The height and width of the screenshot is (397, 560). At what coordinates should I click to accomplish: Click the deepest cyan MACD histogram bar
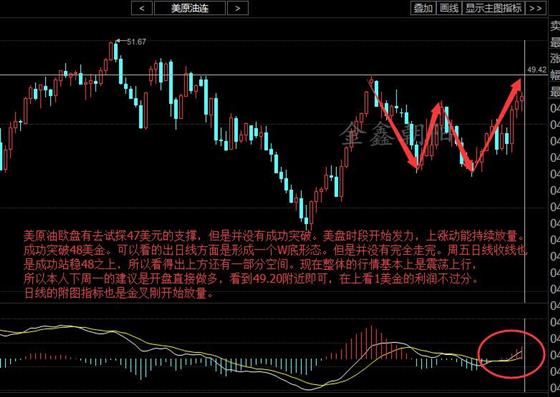[x=141, y=369]
